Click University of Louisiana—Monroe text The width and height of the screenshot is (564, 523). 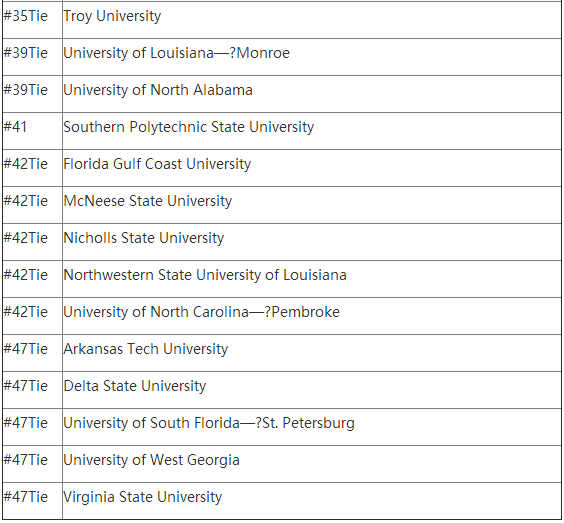pyautogui.click(x=176, y=53)
